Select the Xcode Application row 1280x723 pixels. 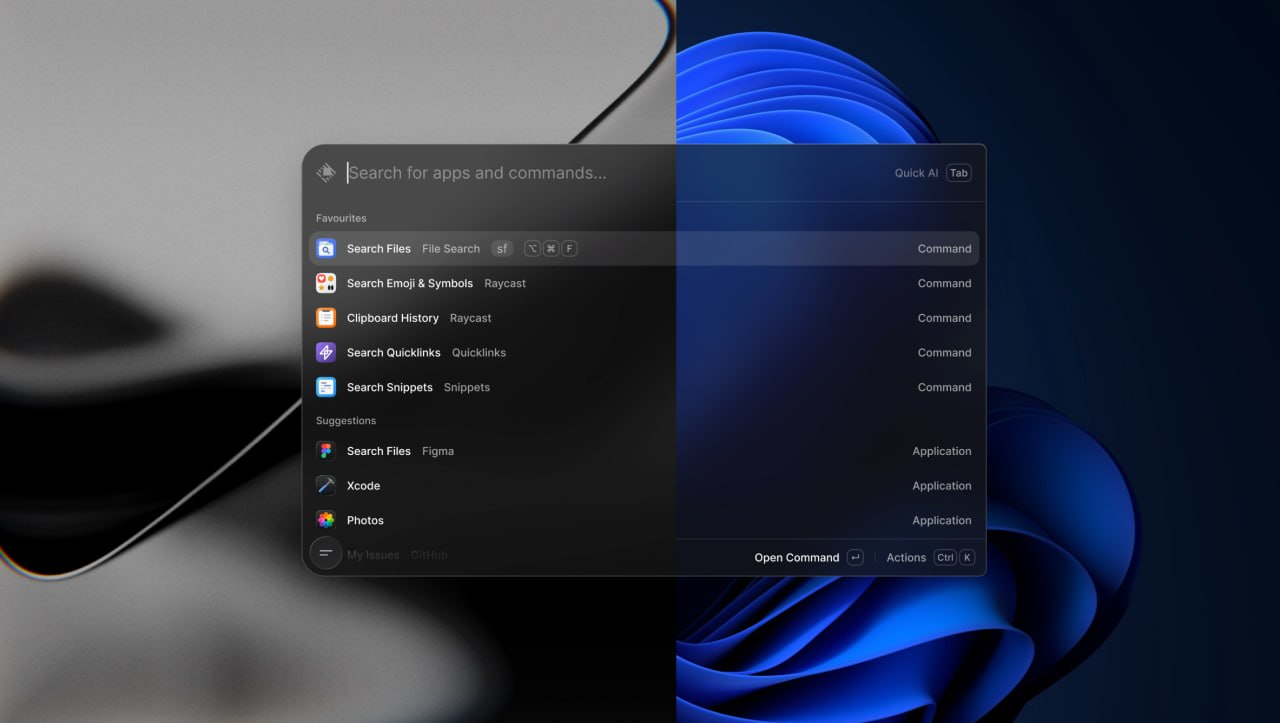click(644, 486)
